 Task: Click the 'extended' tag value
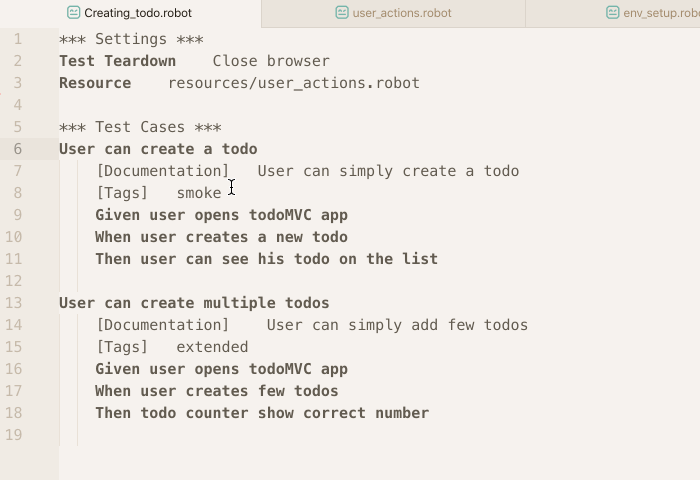click(212, 347)
